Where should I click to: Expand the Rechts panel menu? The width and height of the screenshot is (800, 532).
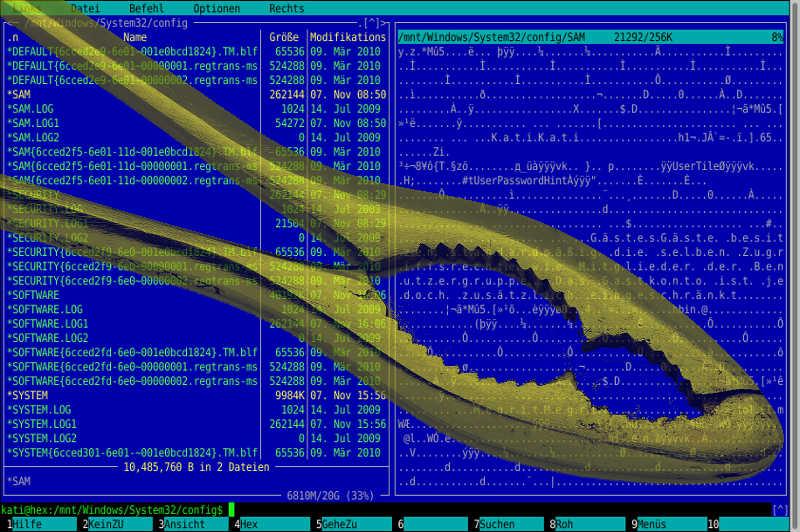pos(287,8)
